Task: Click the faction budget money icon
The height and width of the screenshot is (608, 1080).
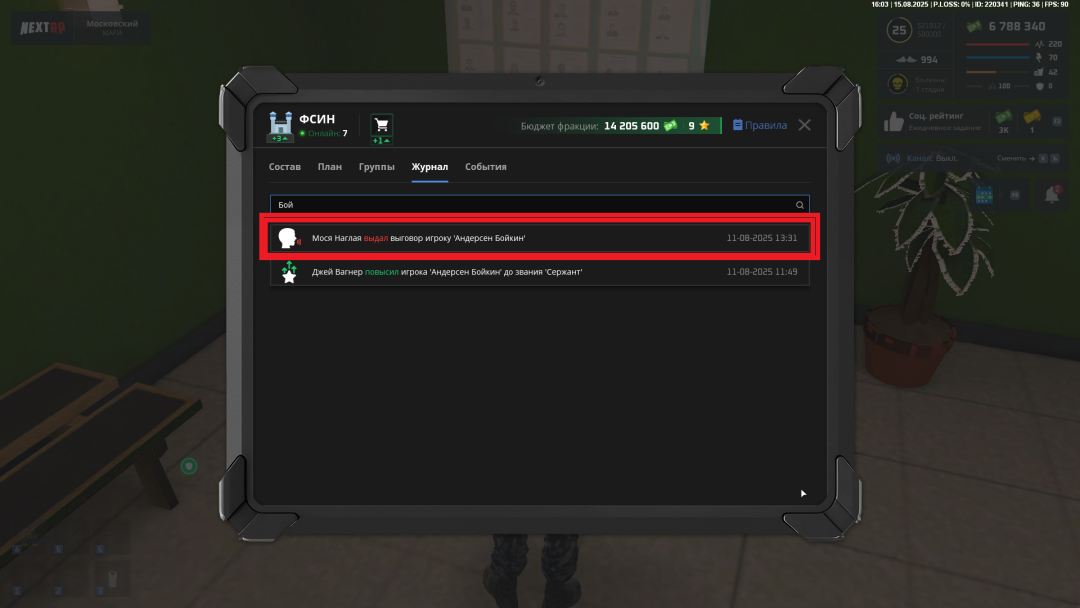Action: (x=669, y=125)
